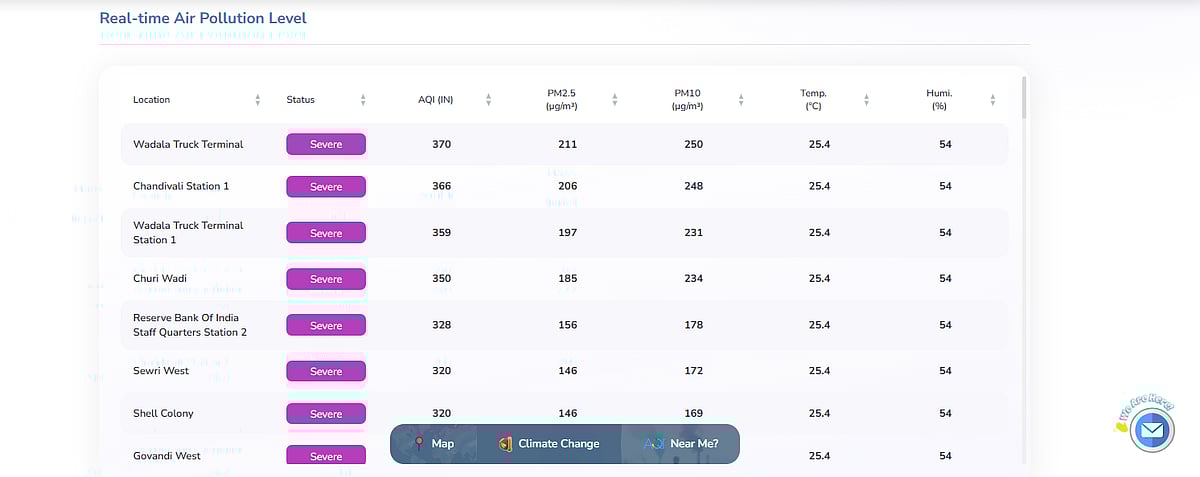The height and width of the screenshot is (477, 1200).
Task: Click Severe badge for Shell Colony
Action: click(x=326, y=414)
